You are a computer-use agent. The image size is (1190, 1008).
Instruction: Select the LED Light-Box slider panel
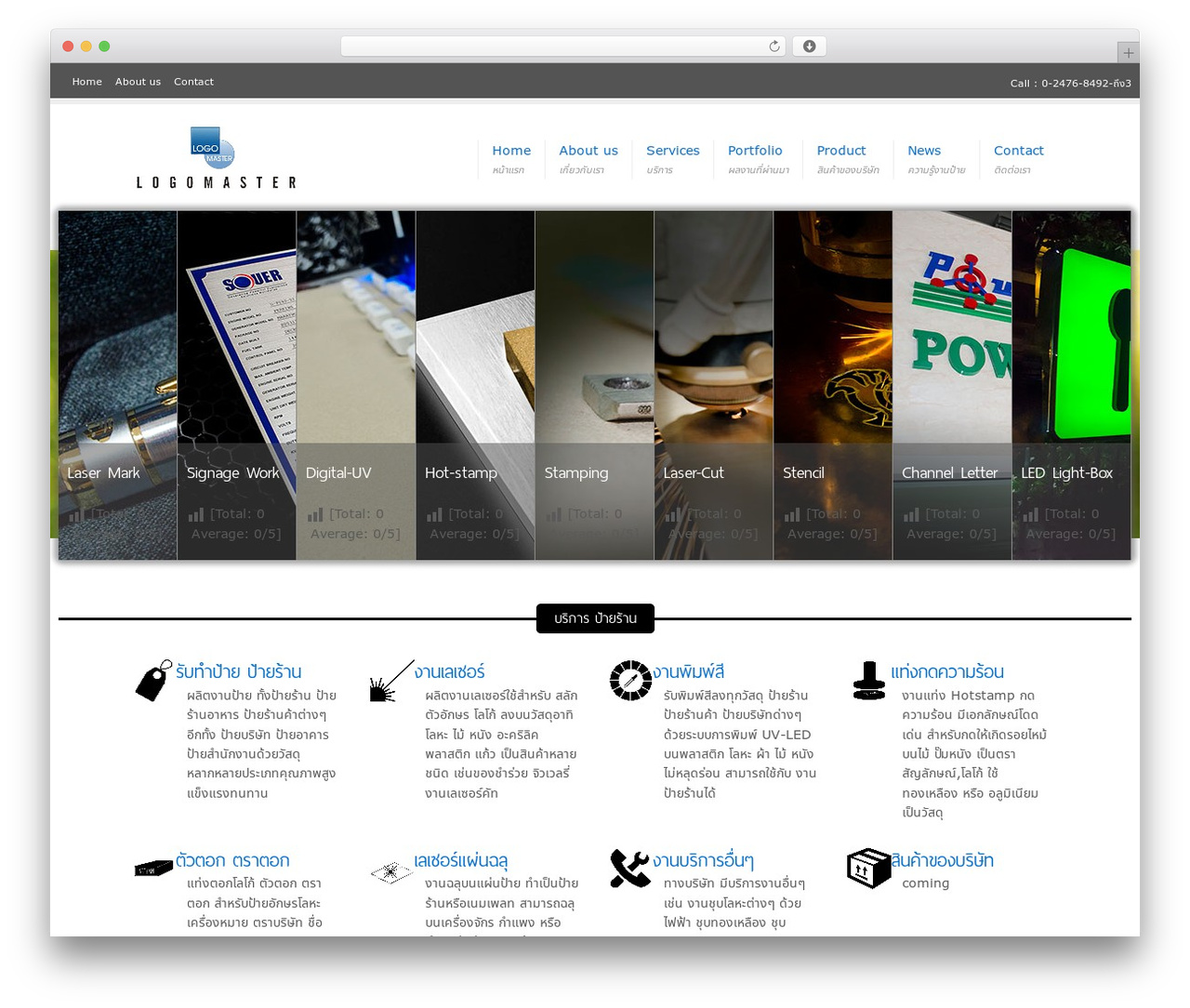(x=1072, y=385)
